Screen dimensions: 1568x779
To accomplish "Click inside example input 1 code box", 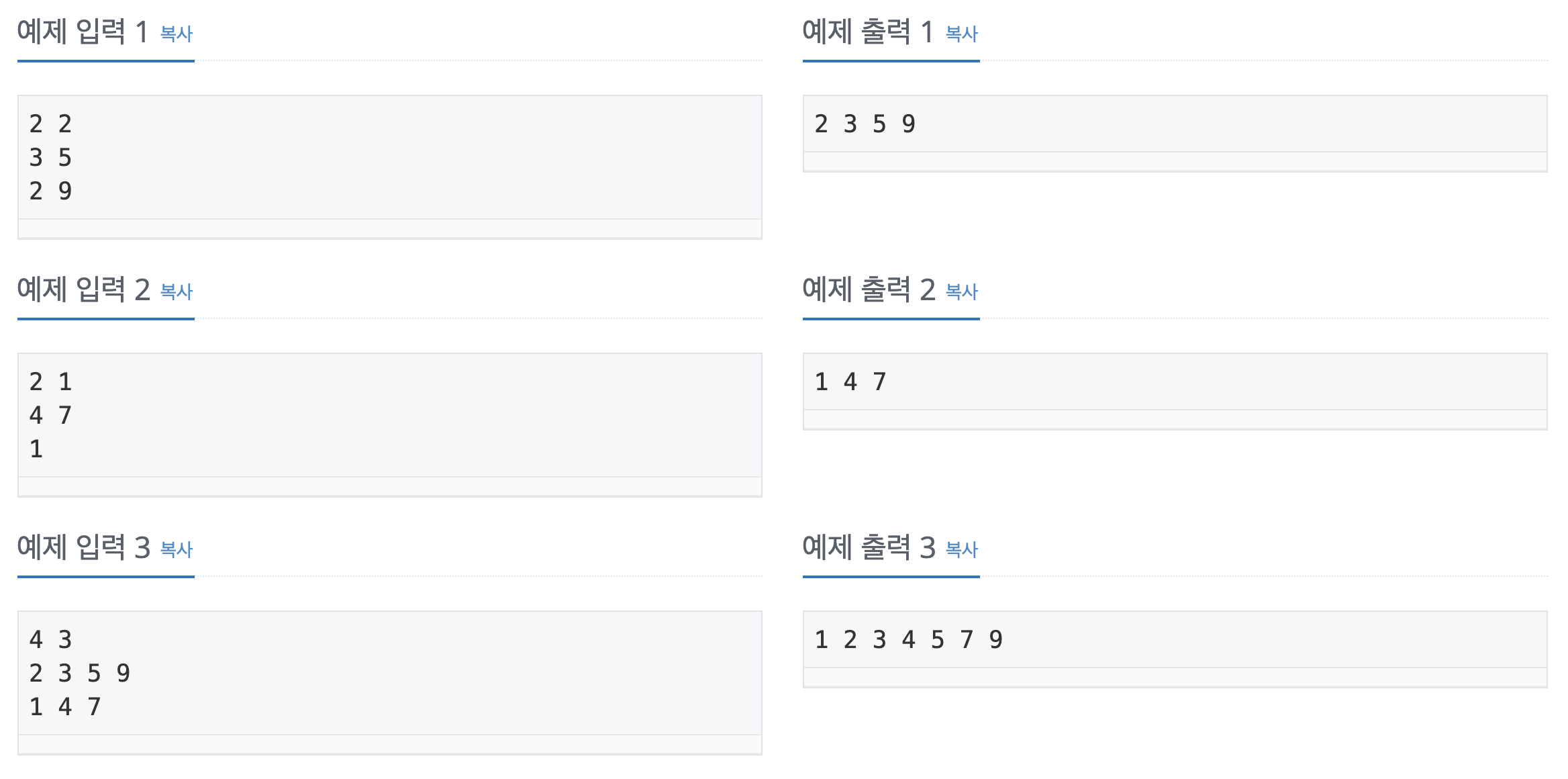I will (x=390, y=167).
